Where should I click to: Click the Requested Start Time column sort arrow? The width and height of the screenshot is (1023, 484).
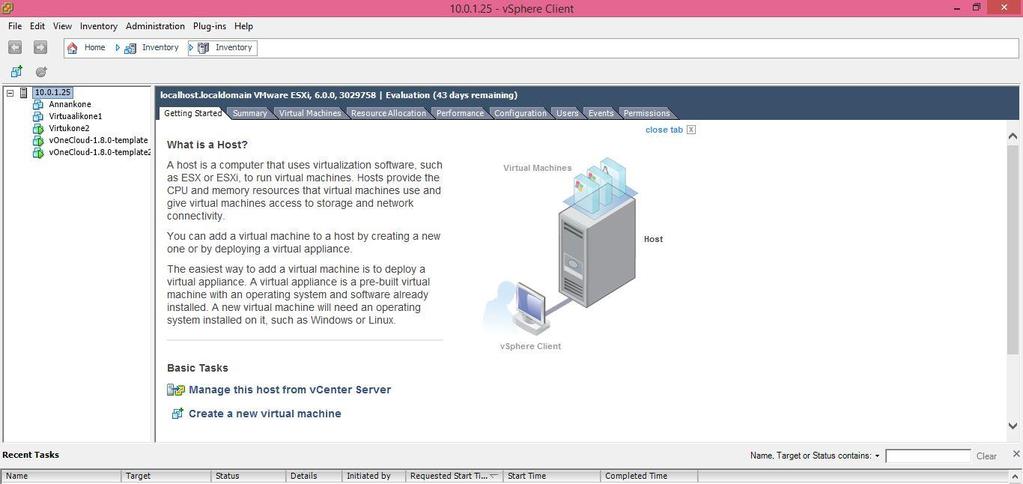494,476
